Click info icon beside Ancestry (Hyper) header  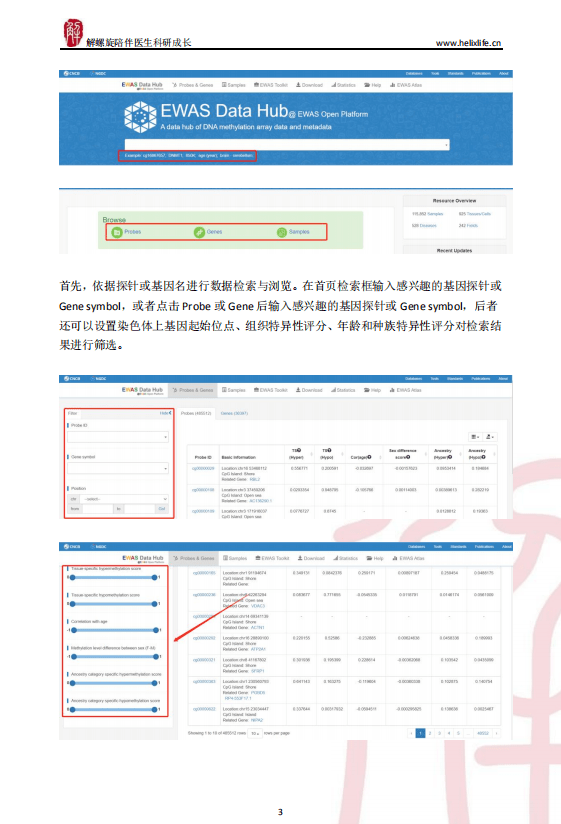(451, 457)
